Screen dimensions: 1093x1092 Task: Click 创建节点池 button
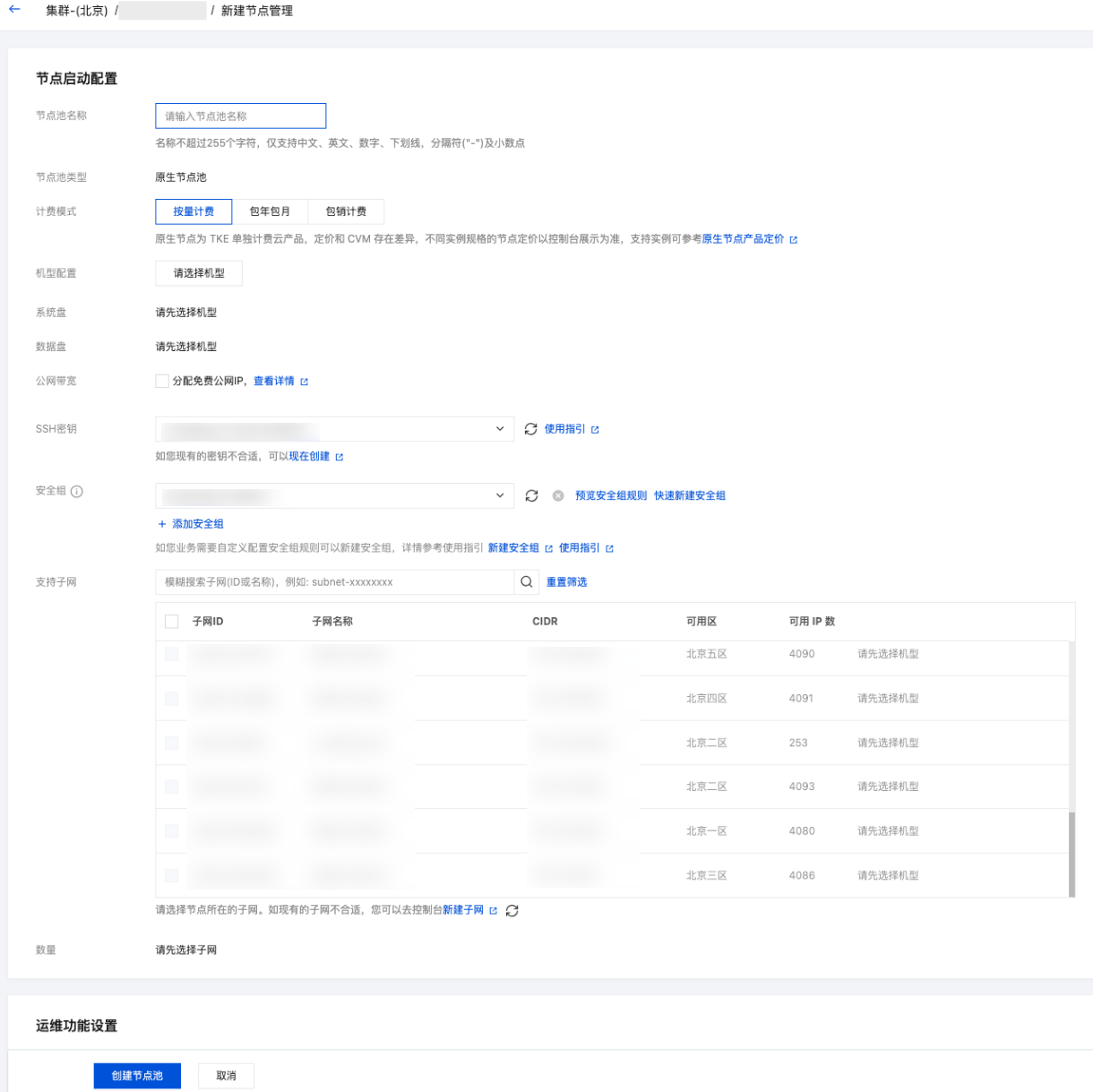(x=137, y=1076)
